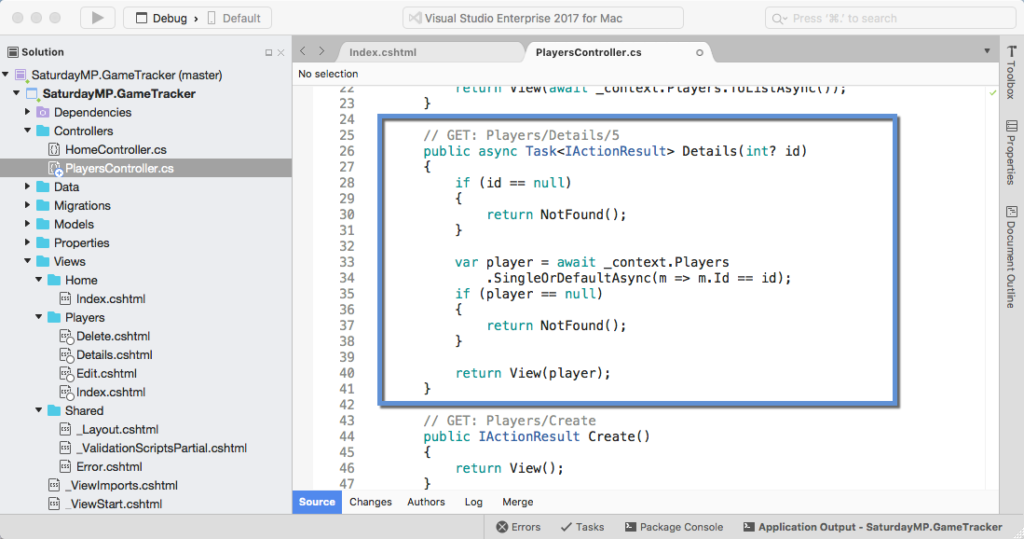The image size is (1024, 539).
Task: Navigate back with the left arrow
Action: [304, 51]
